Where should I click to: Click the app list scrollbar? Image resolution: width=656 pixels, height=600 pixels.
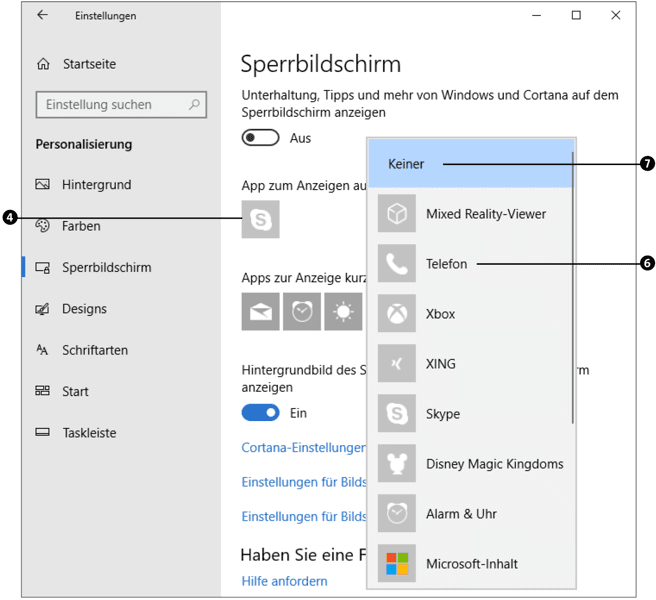coord(572,288)
